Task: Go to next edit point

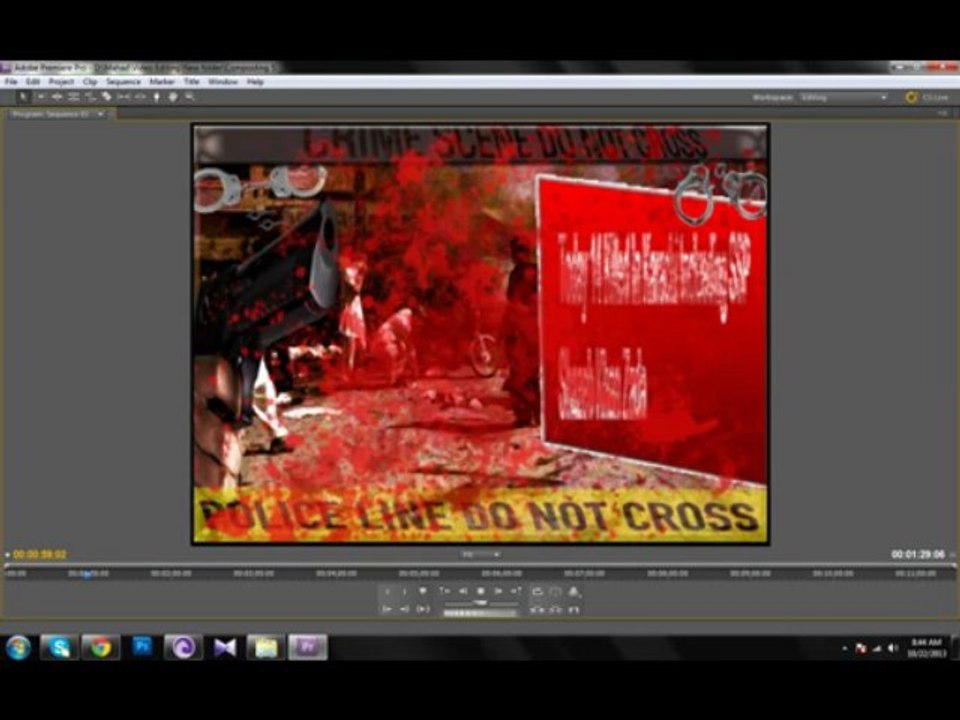Action: pyautogui.click(x=516, y=591)
